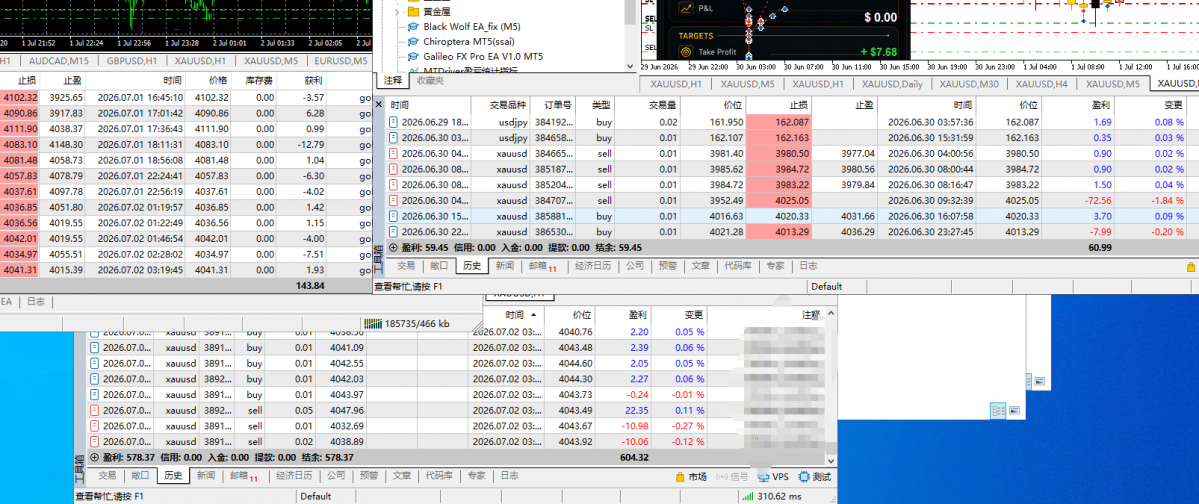This screenshot has width=1199, height=504.
Task: Pick the Galileo FX Pro EA V1.0 MT5 icon
Action: click(413, 57)
